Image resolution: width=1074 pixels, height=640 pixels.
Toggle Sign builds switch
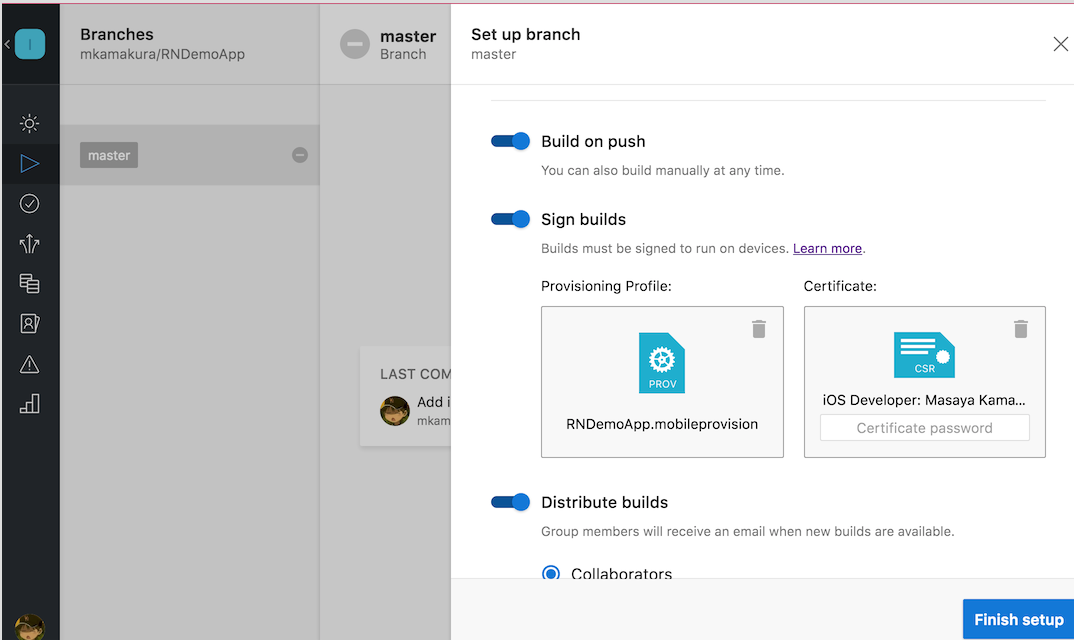click(510, 219)
